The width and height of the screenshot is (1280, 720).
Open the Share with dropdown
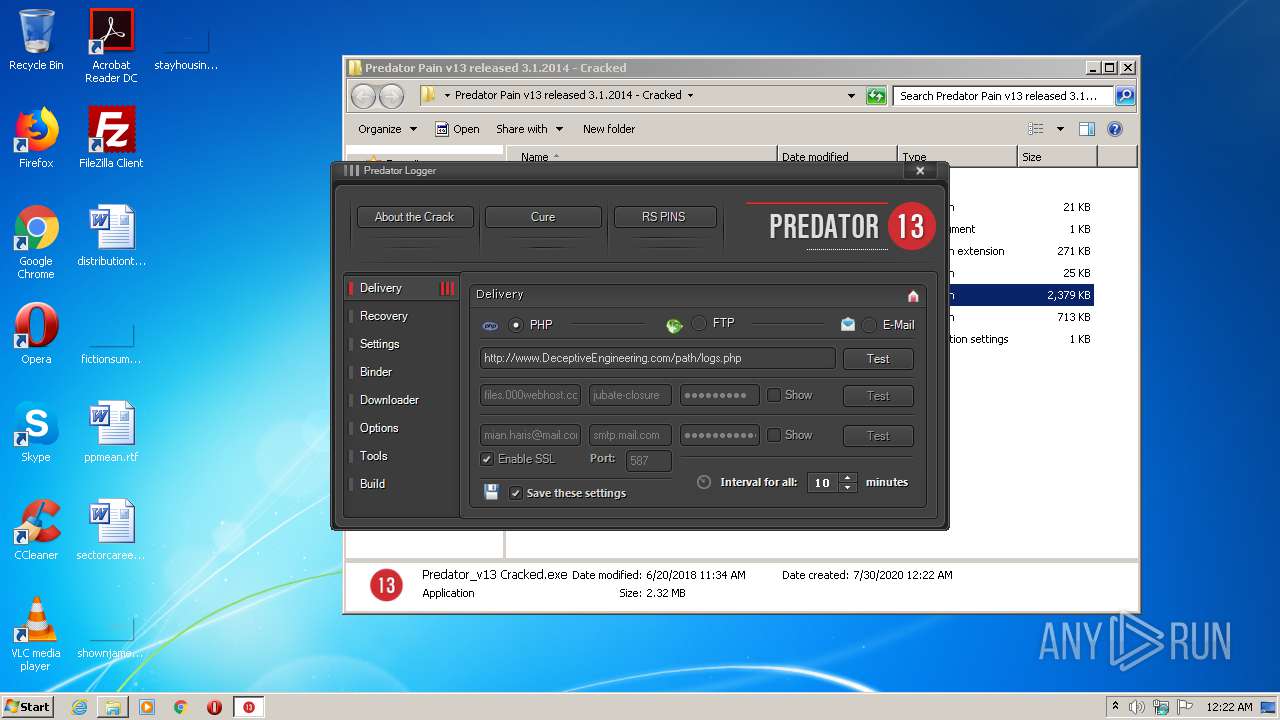pos(529,129)
